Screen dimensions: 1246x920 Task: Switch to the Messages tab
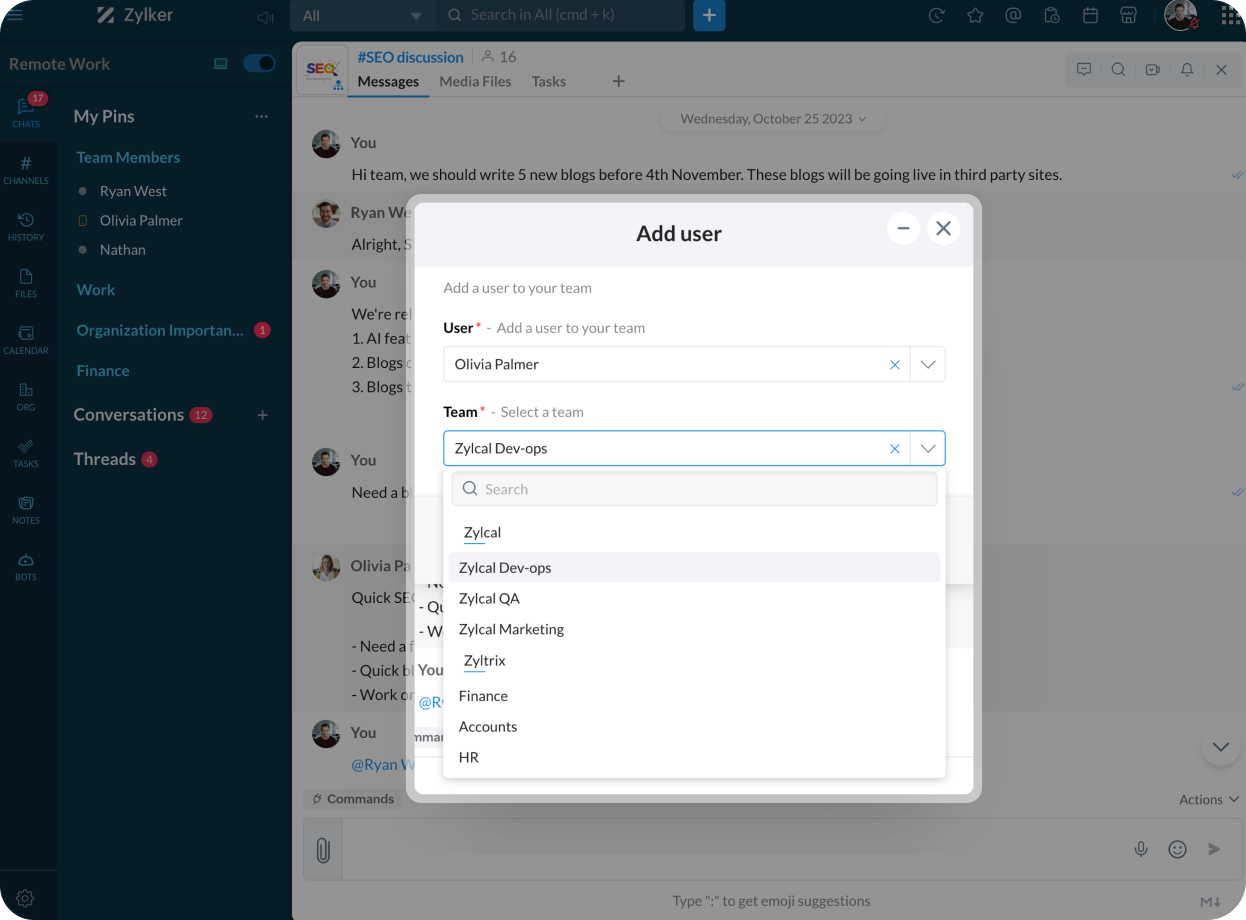[x=388, y=82]
